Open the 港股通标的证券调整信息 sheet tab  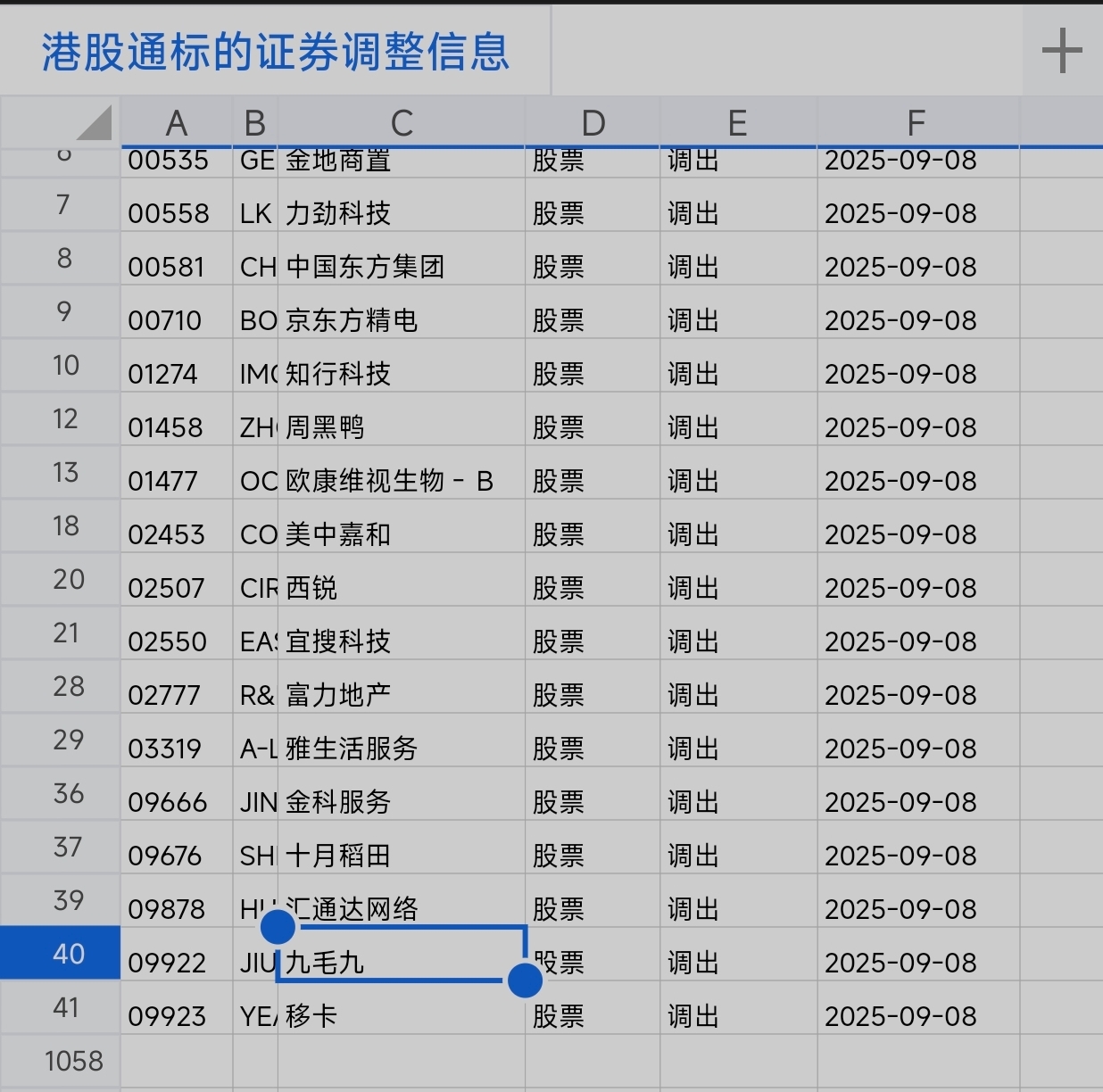(x=275, y=51)
